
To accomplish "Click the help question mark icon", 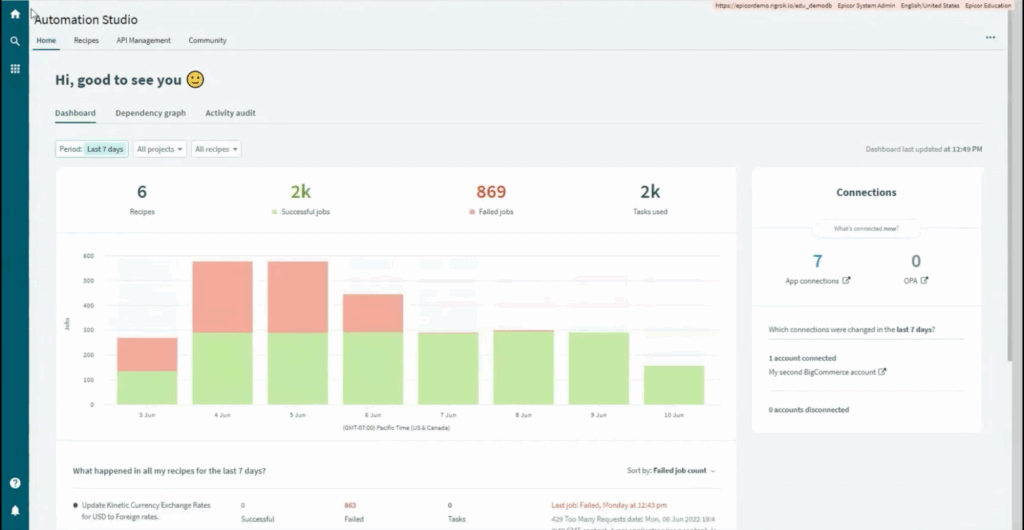I will pyautogui.click(x=15, y=483).
